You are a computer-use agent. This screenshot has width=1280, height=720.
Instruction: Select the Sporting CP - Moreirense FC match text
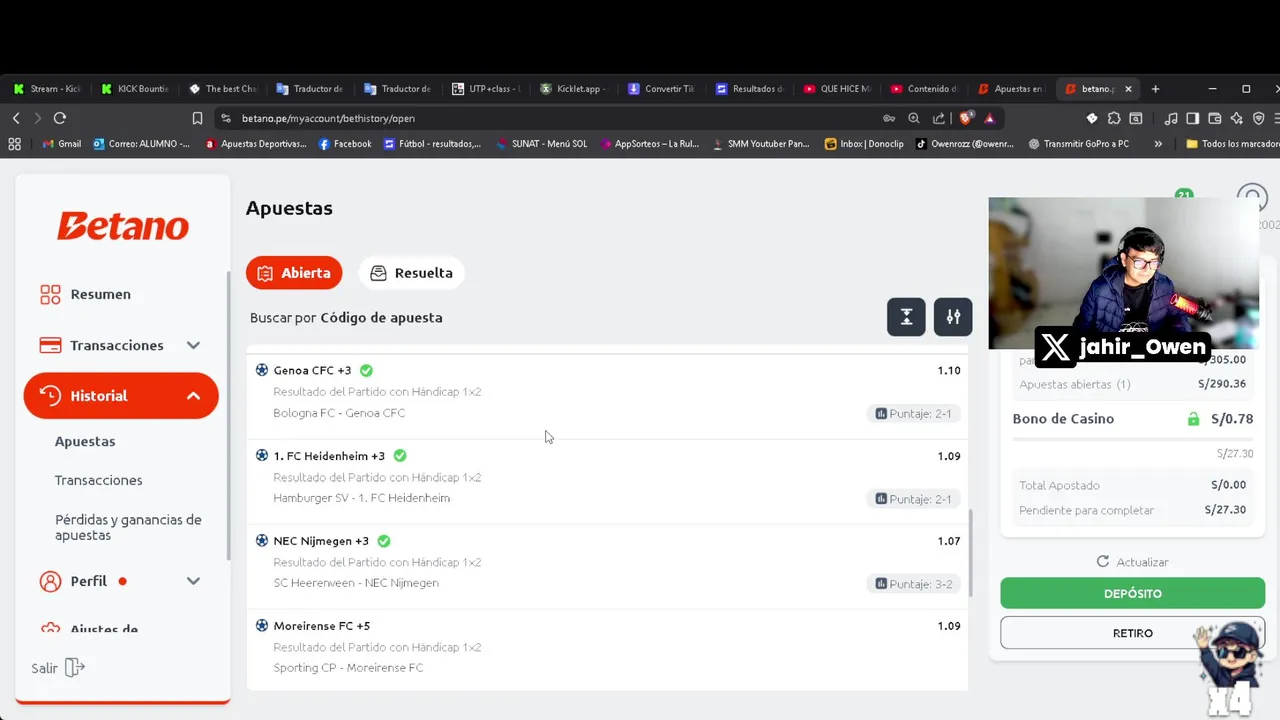[x=348, y=668]
